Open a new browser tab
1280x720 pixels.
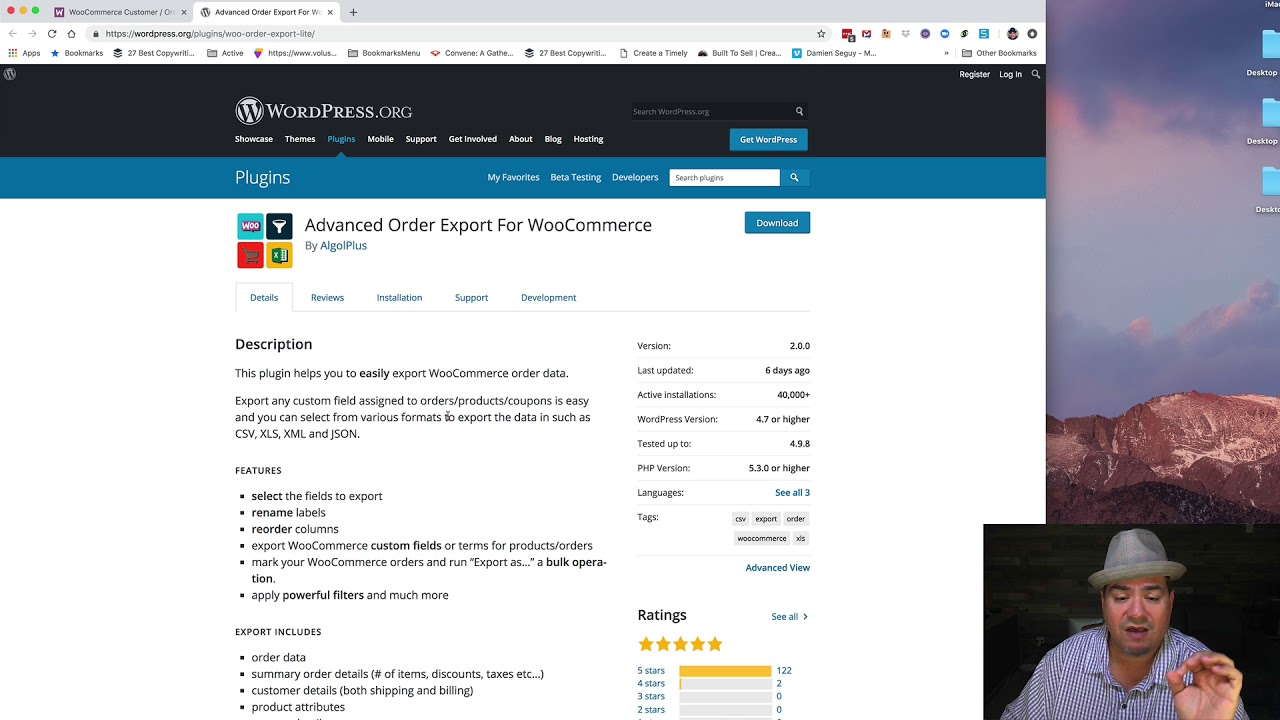pyautogui.click(x=353, y=12)
